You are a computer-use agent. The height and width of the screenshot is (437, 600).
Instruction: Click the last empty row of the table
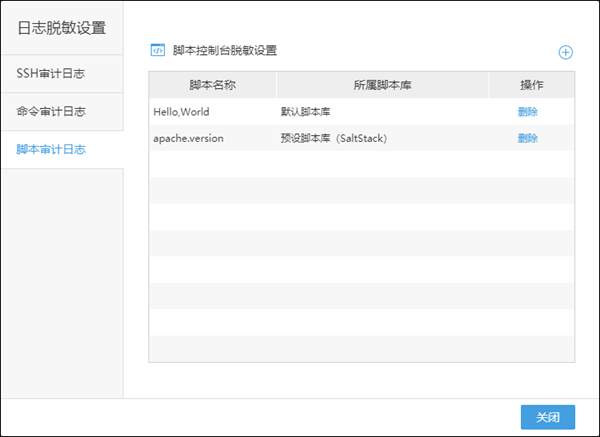(361, 348)
